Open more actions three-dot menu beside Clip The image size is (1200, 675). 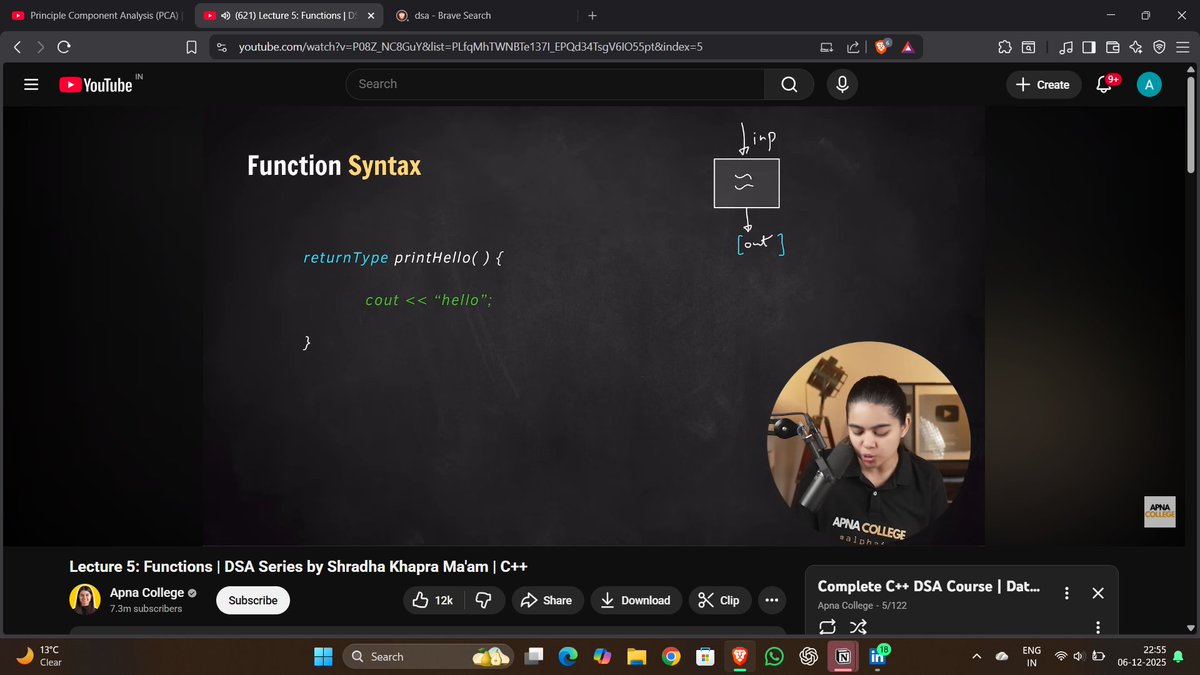[771, 600]
